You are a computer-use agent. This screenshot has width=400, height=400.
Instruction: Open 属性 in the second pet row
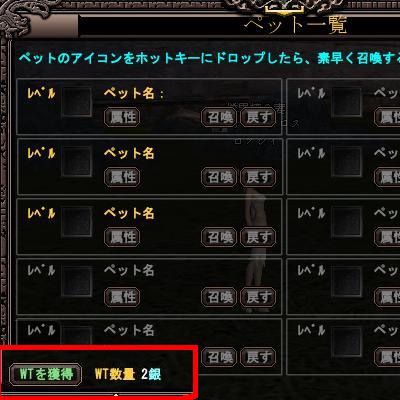122,177
